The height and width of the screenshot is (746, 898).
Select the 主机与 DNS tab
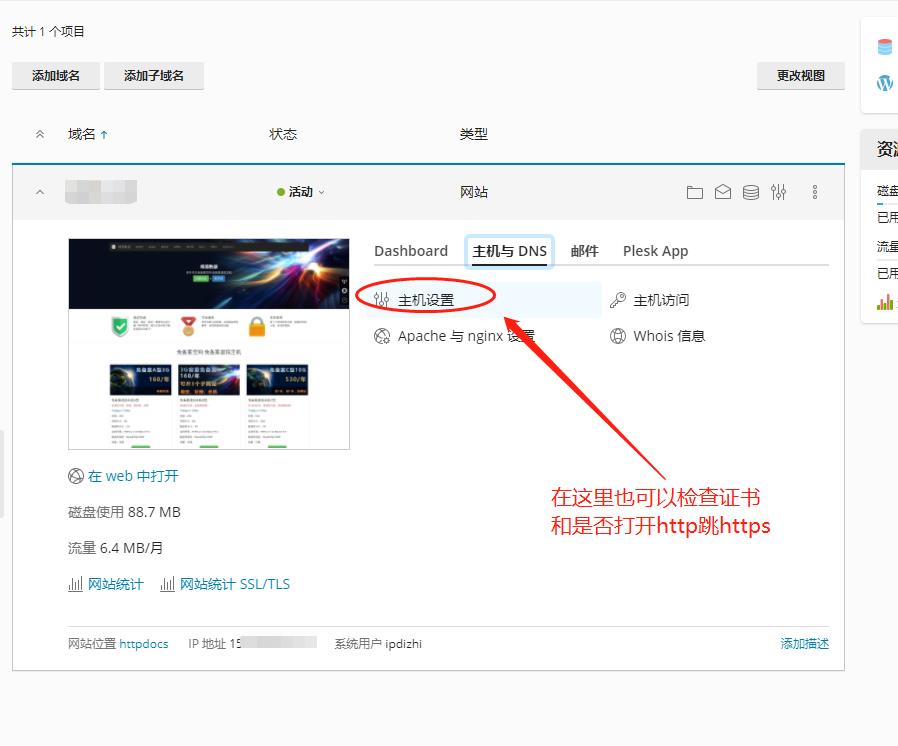510,251
